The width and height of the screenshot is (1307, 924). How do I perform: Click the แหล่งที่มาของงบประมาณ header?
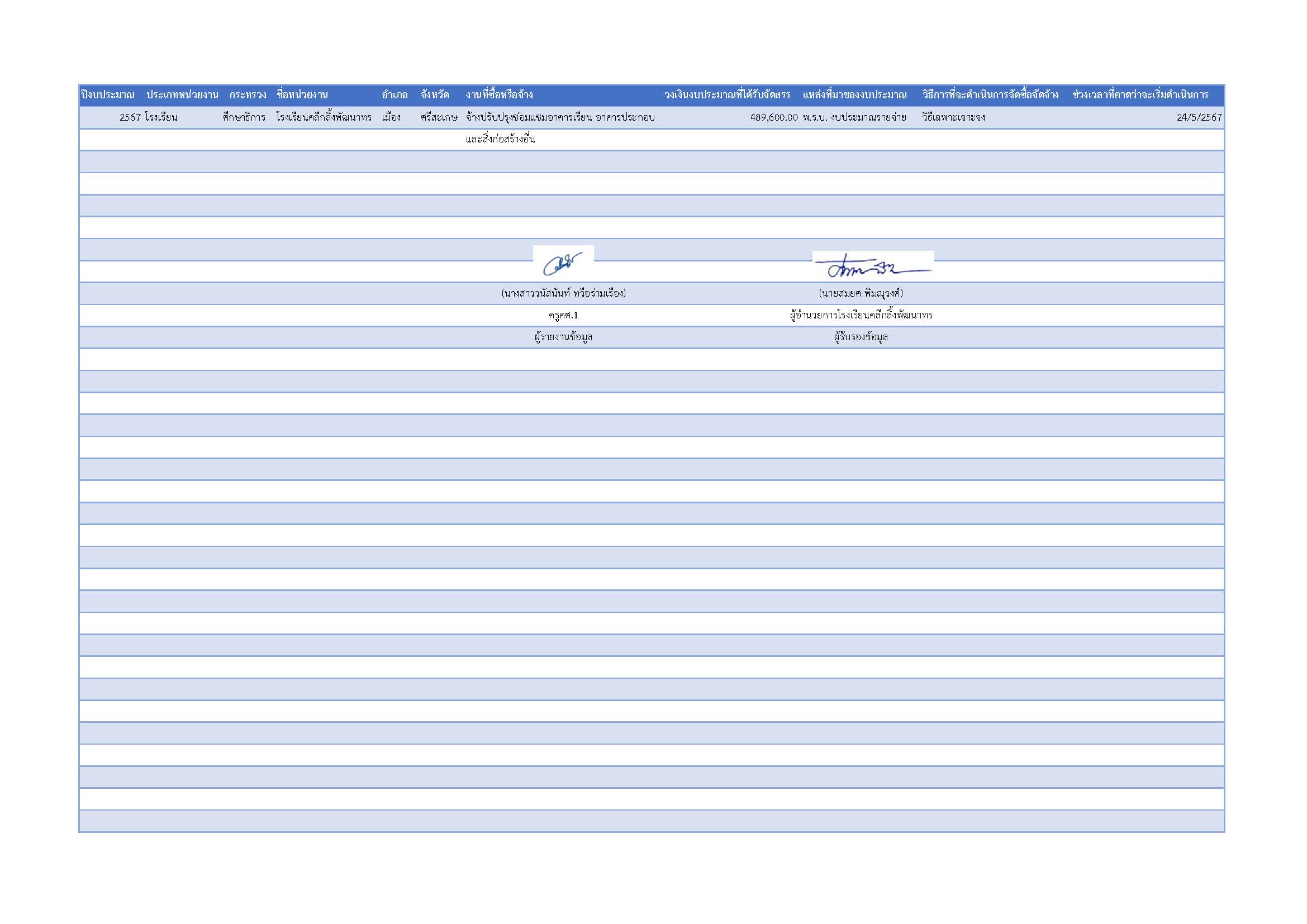pyautogui.click(x=854, y=94)
